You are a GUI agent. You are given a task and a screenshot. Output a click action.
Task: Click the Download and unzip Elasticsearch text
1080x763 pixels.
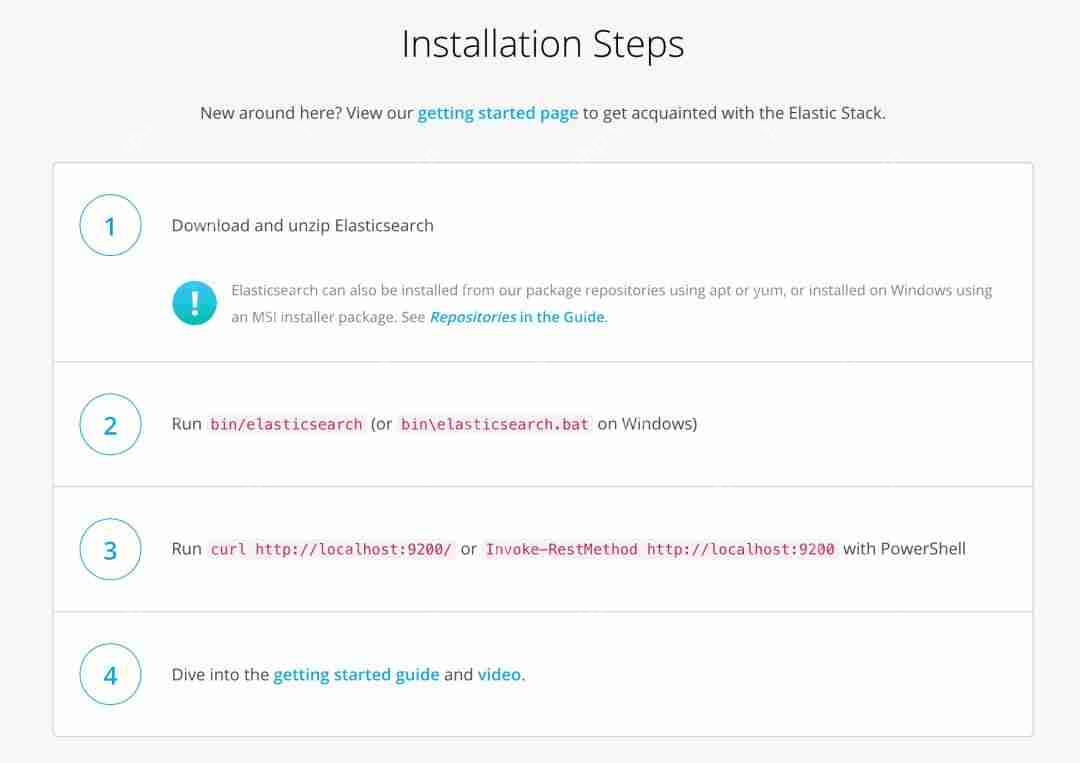point(302,226)
